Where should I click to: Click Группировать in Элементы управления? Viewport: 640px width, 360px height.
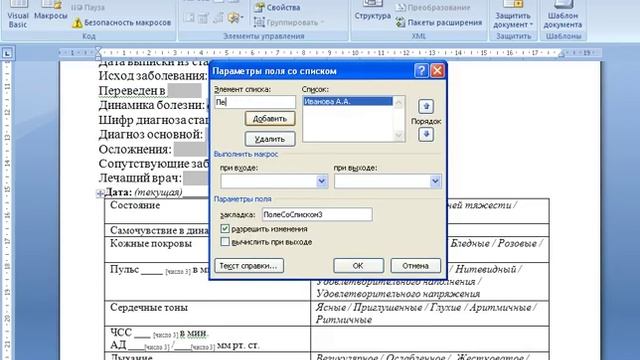coord(289,22)
